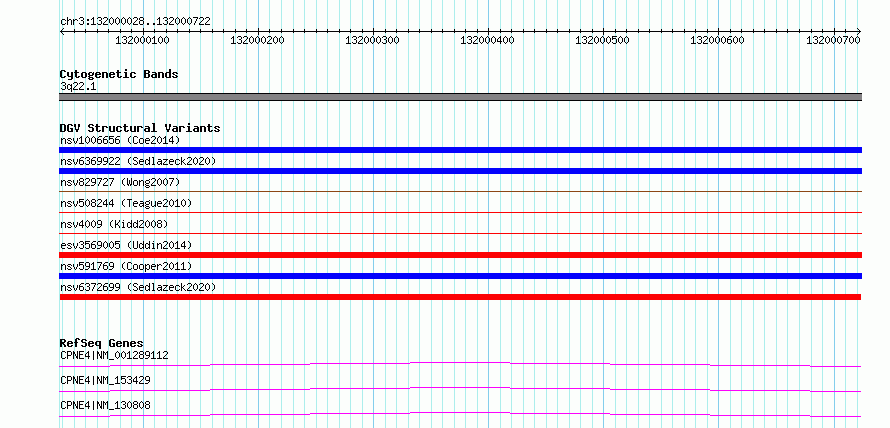Image resolution: width=890 pixels, height=428 pixels.
Task: Click the chr3:132000028..132000722 coordinate label
Action: pos(135,21)
